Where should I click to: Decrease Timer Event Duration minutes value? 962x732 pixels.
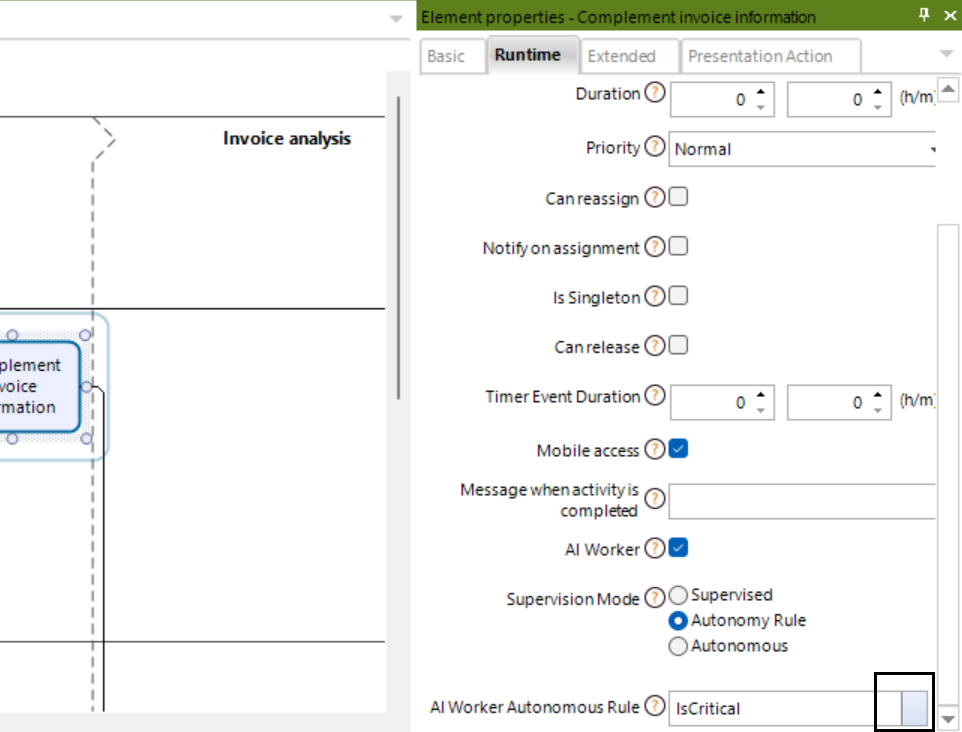[878, 410]
